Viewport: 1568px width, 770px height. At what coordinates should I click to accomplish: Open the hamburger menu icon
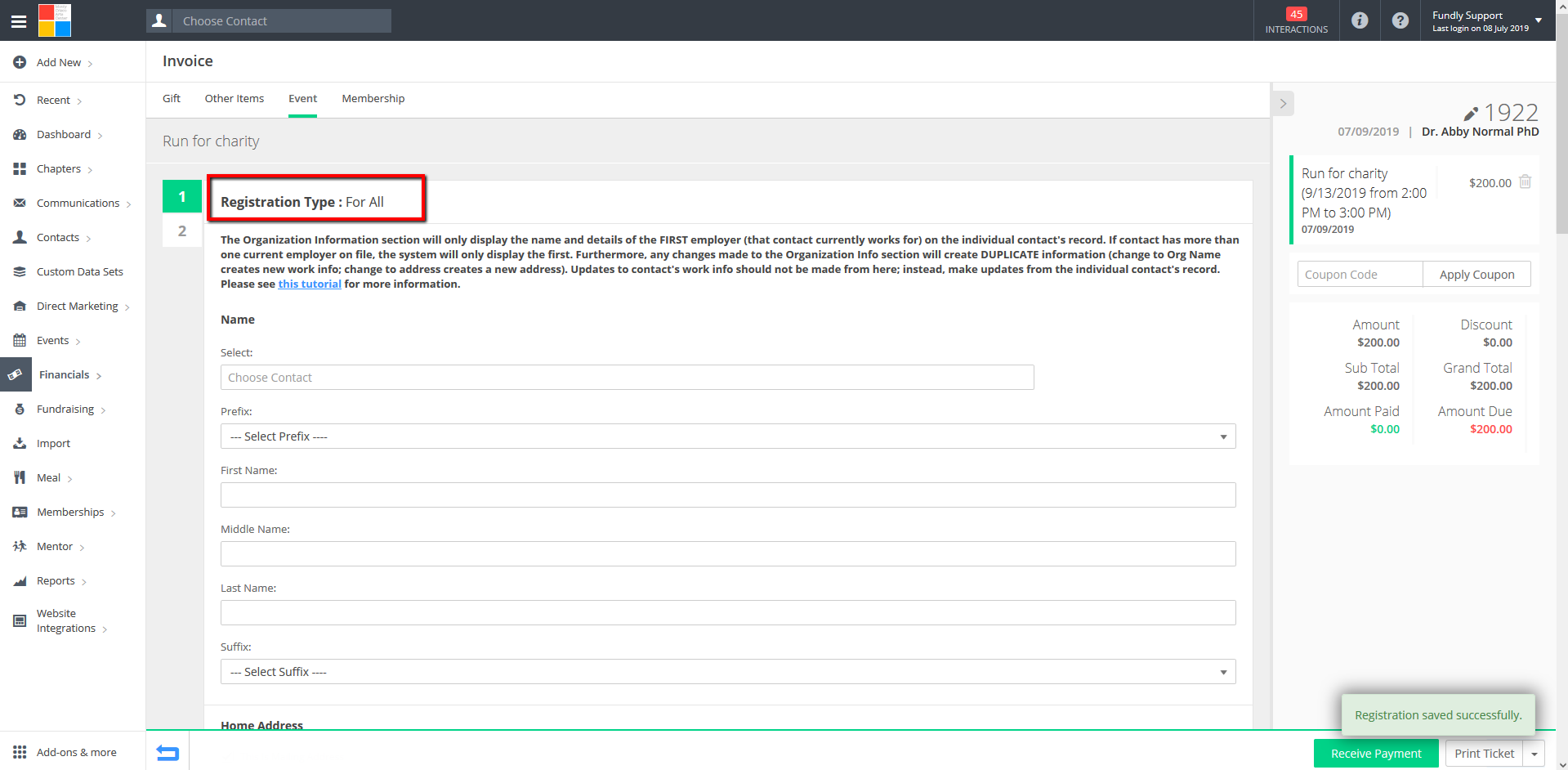click(18, 21)
